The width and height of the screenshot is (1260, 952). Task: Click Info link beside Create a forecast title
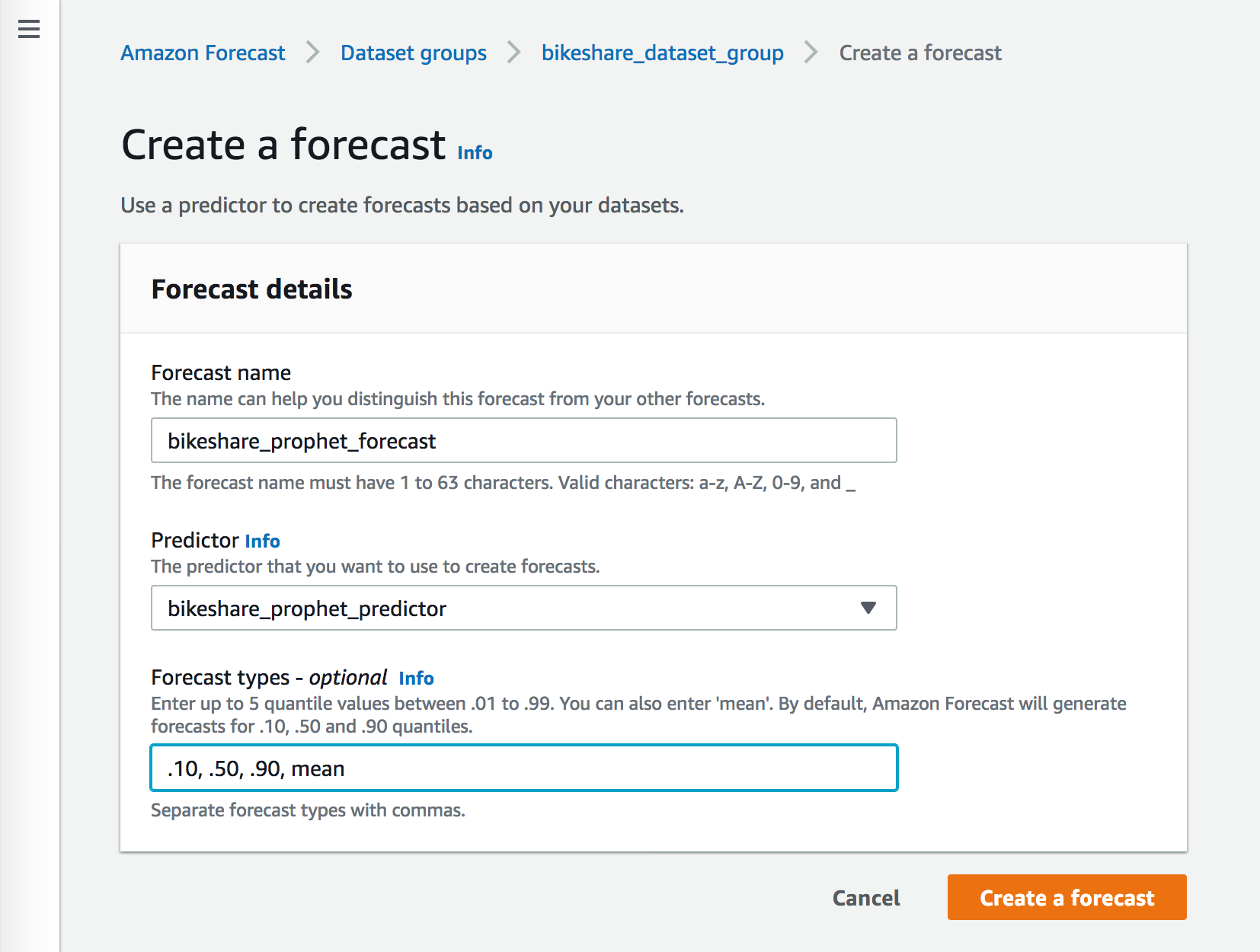(x=475, y=153)
